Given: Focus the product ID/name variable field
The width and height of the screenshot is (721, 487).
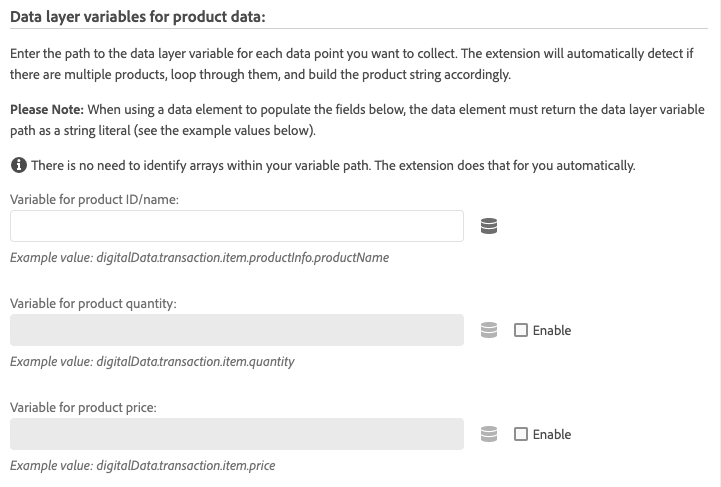Looking at the screenshot, I should pos(237,226).
